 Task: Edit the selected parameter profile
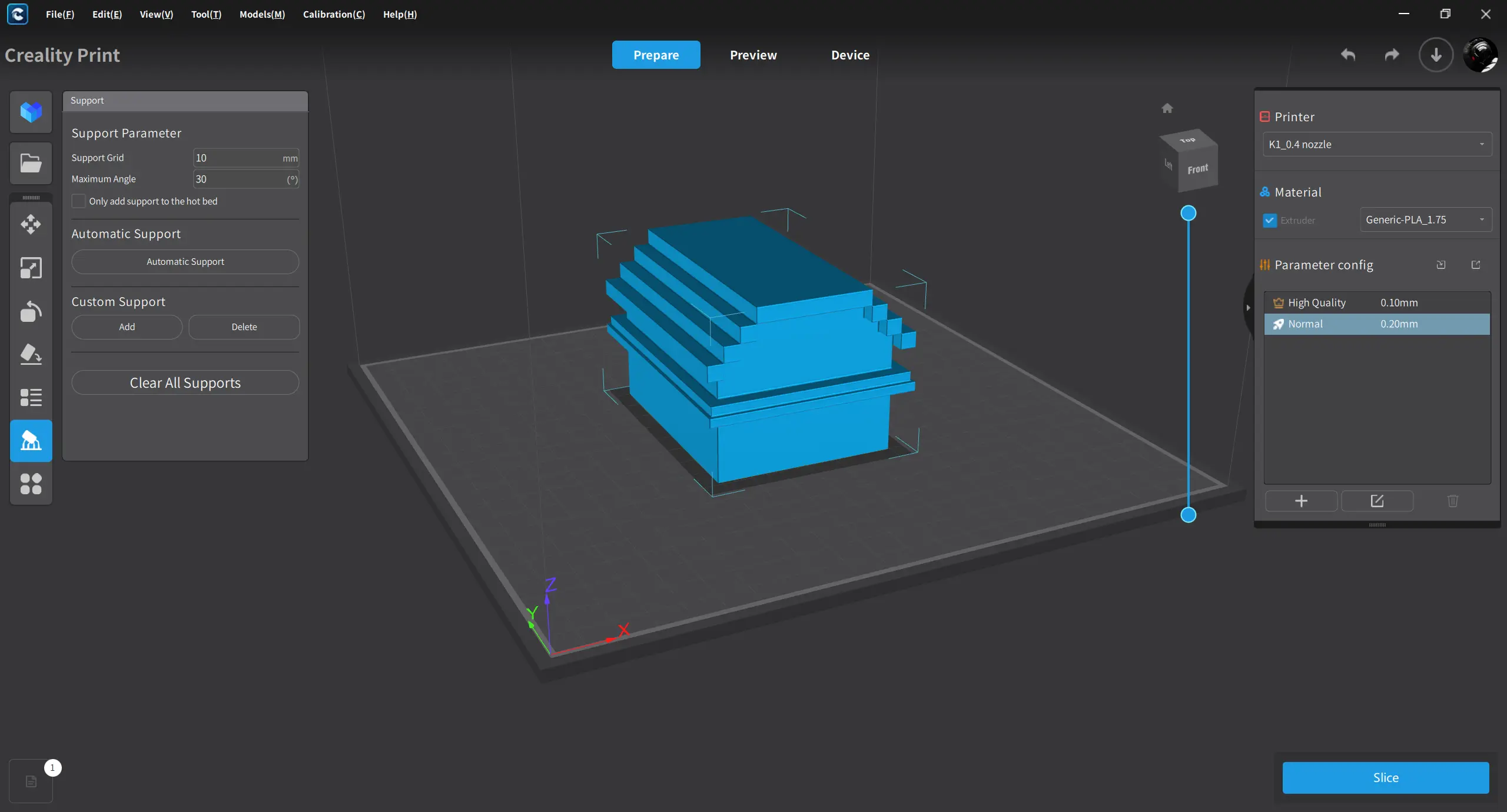[x=1377, y=501]
